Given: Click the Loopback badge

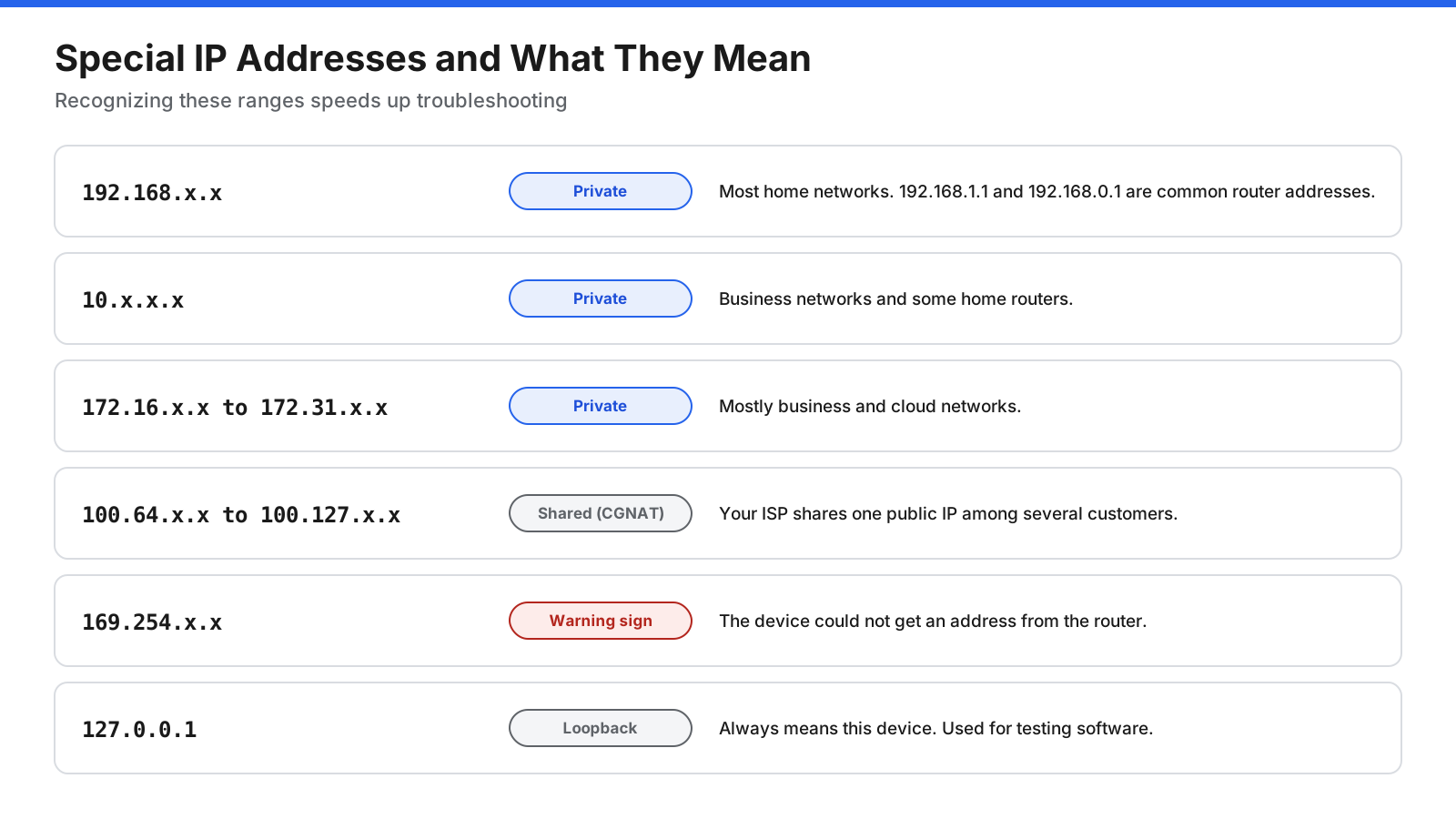Looking at the screenshot, I should coord(601,728).
